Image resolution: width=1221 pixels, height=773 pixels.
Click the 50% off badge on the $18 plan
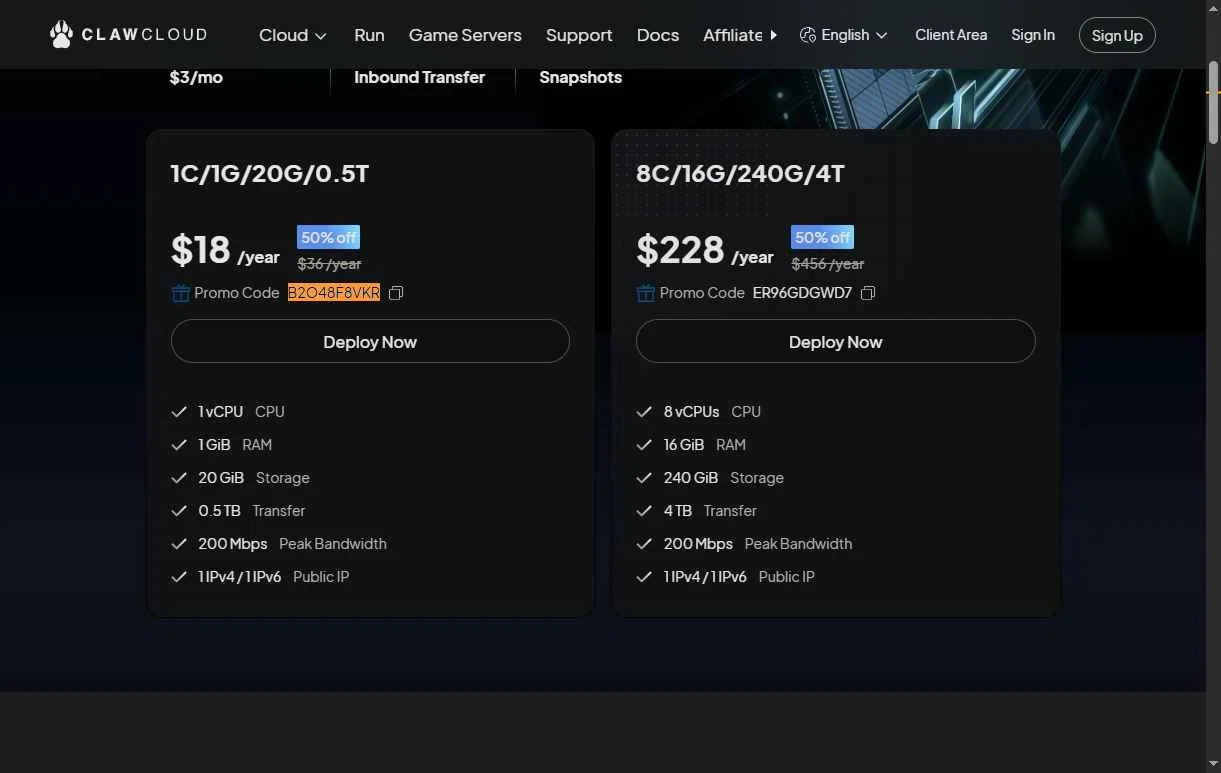click(x=328, y=237)
